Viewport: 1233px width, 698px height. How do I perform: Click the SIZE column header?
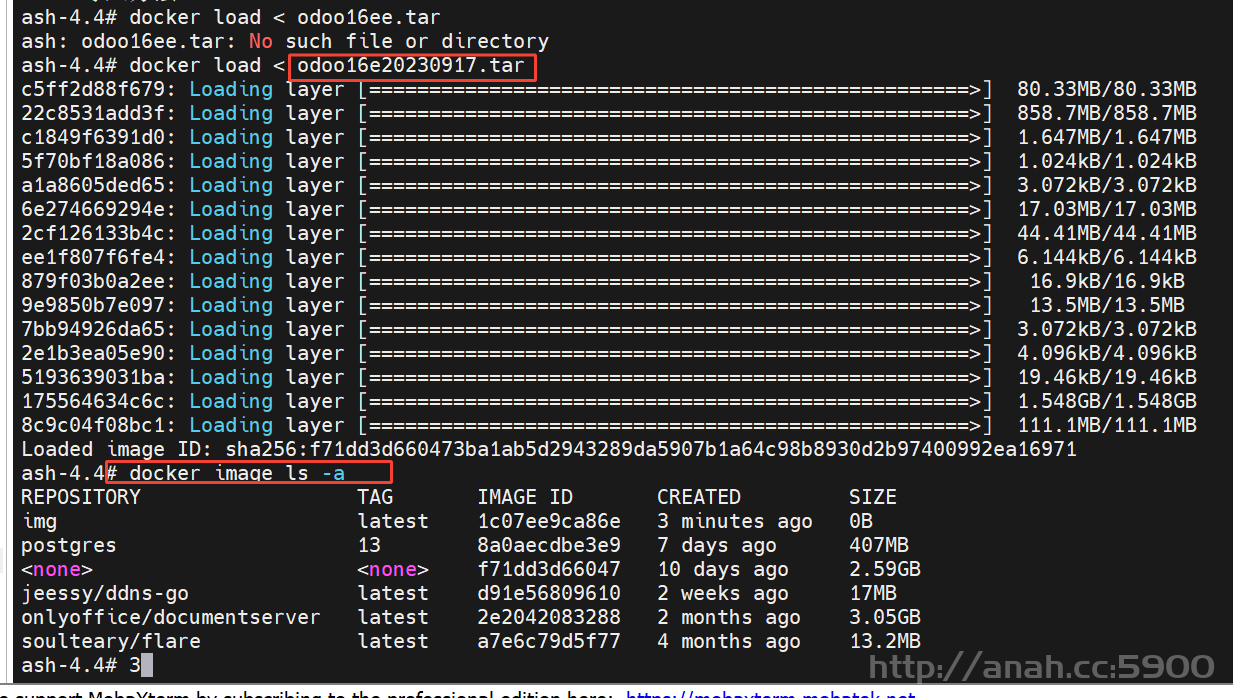pyautogui.click(x=873, y=498)
